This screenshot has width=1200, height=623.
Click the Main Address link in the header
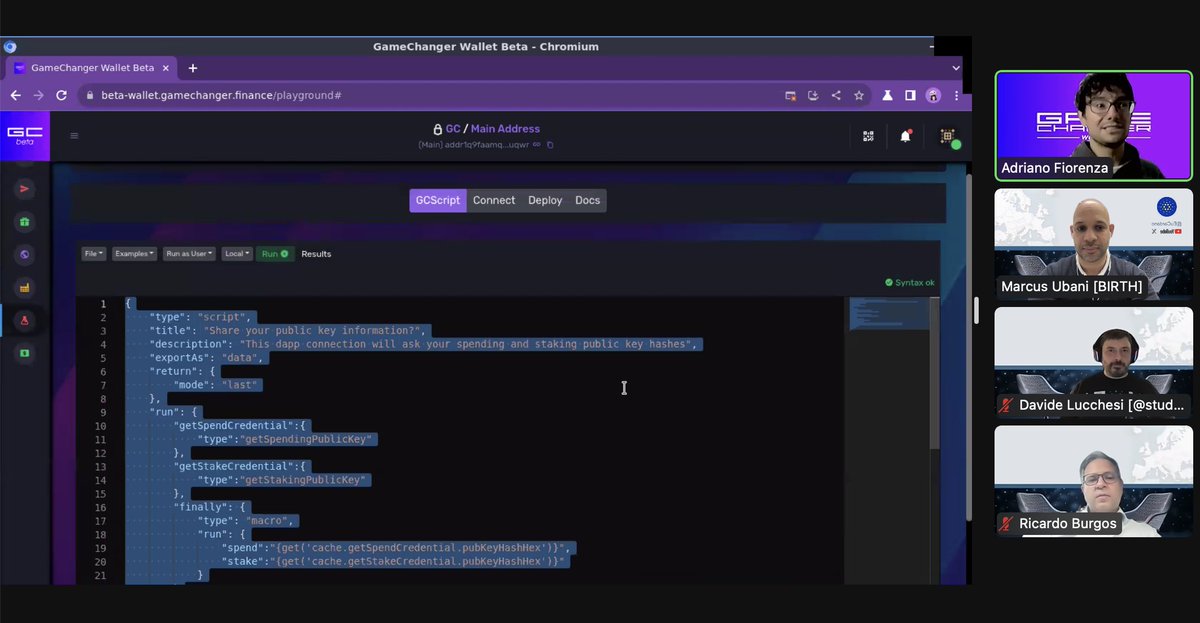[x=505, y=129]
